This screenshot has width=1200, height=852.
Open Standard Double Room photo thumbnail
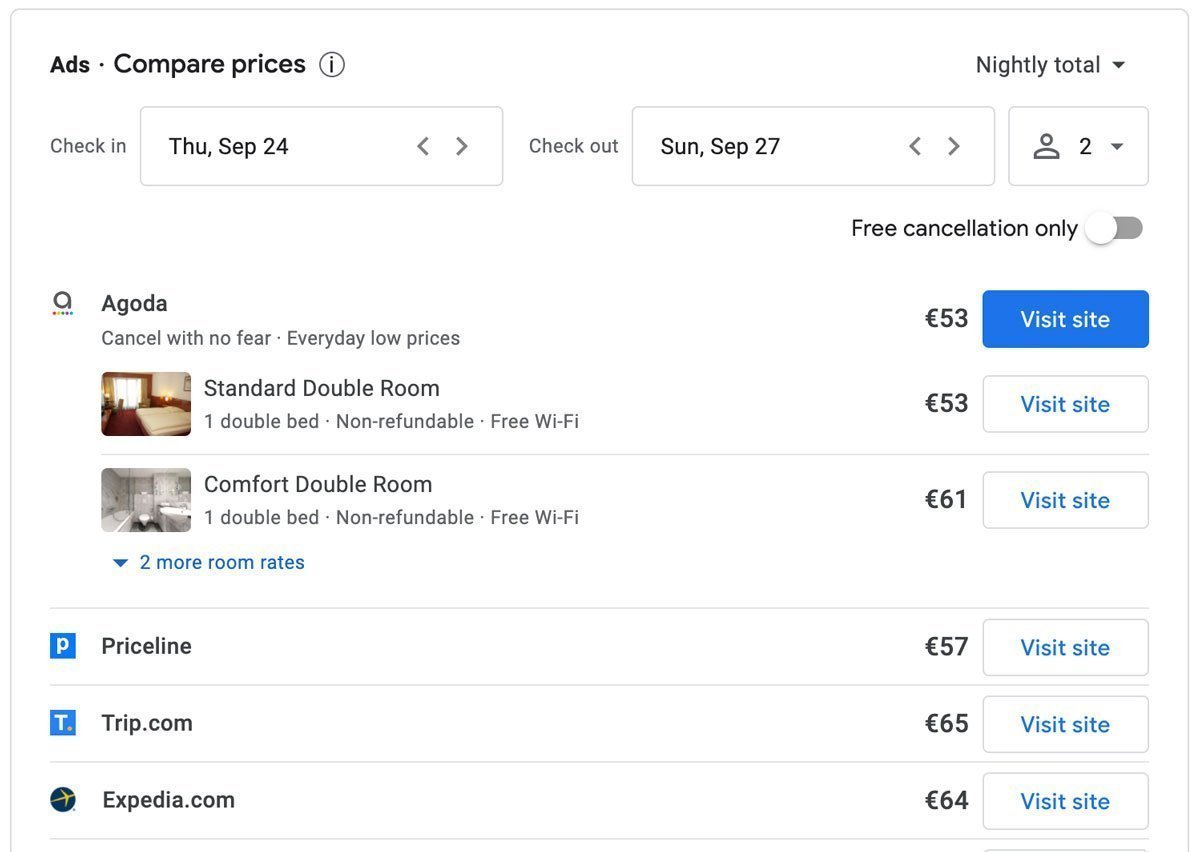[x=146, y=404]
